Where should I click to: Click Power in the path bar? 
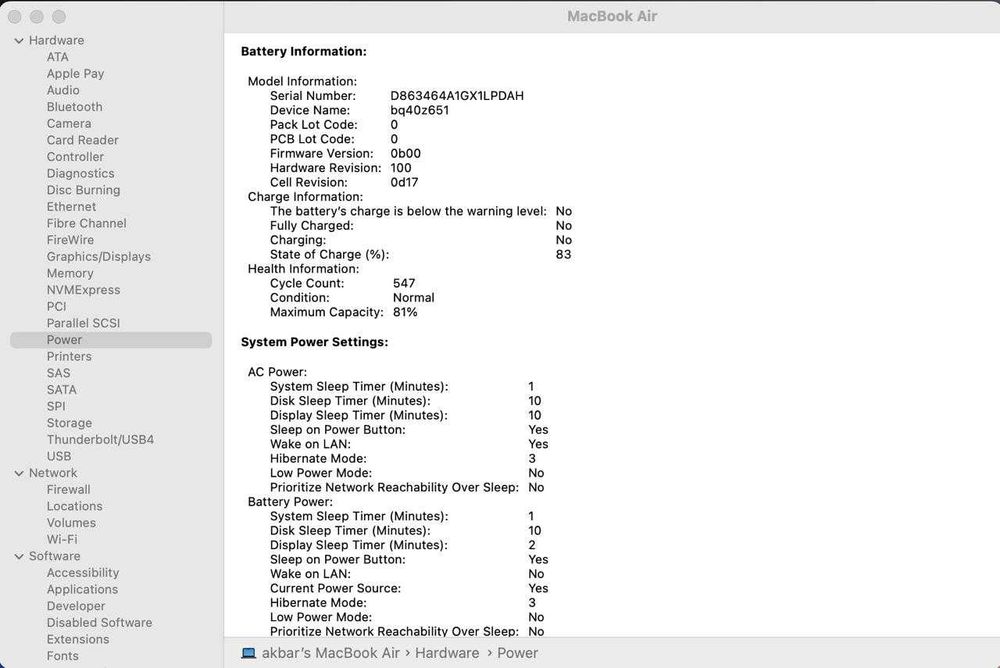(517, 653)
